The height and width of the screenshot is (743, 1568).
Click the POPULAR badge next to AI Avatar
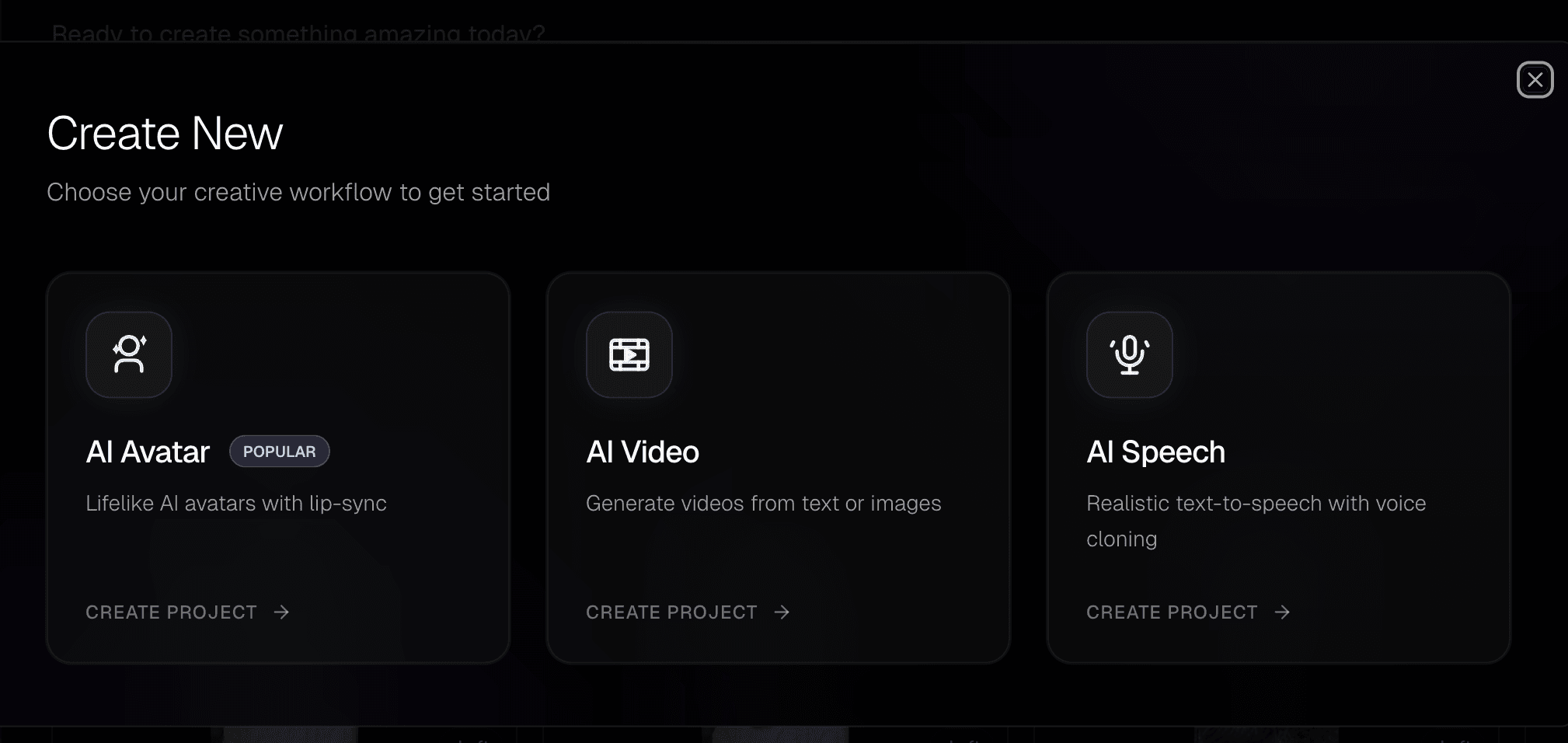pyautogui.click(x=279, y=451)
